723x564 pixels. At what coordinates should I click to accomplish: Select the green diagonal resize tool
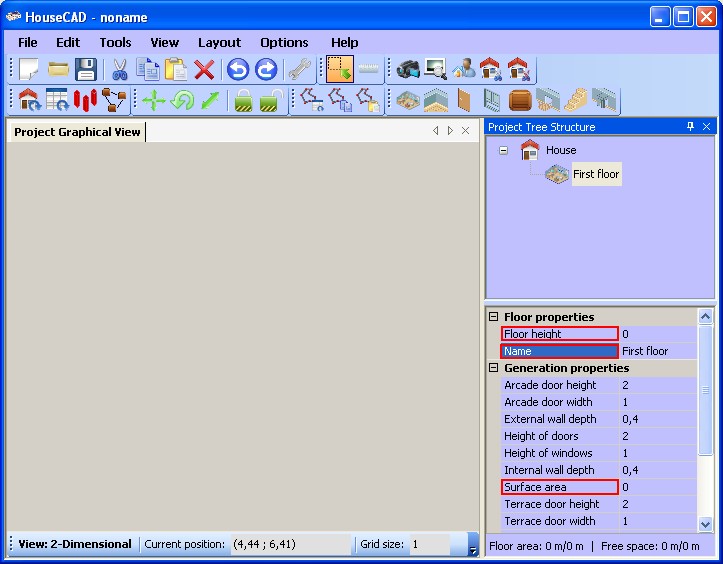pyautogui.click(x=210, y=100)
